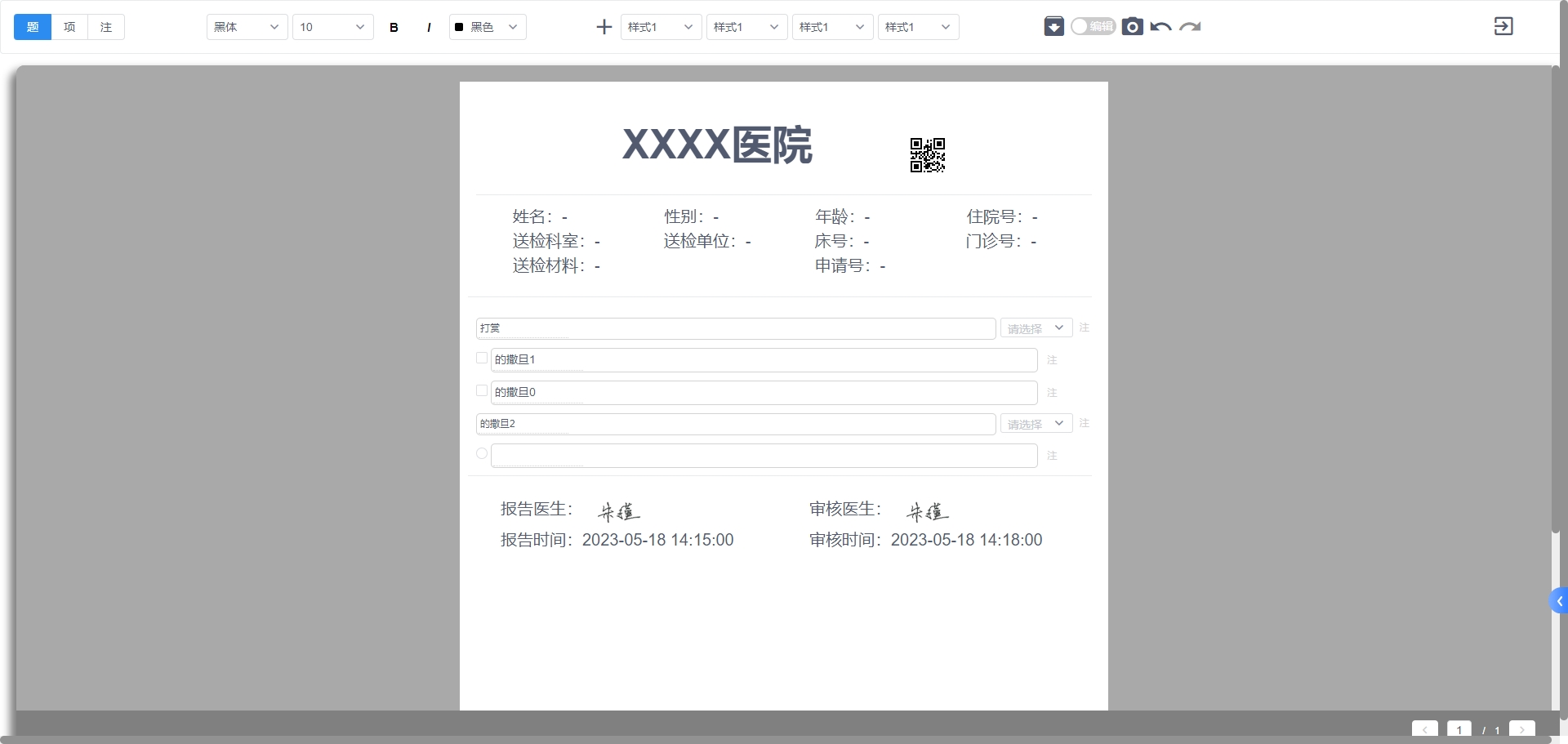Open the first 样式1 dropdown after the plus
Viewport: 1568px width, 744px height.
pyautogui.click(x=661, y=27)
